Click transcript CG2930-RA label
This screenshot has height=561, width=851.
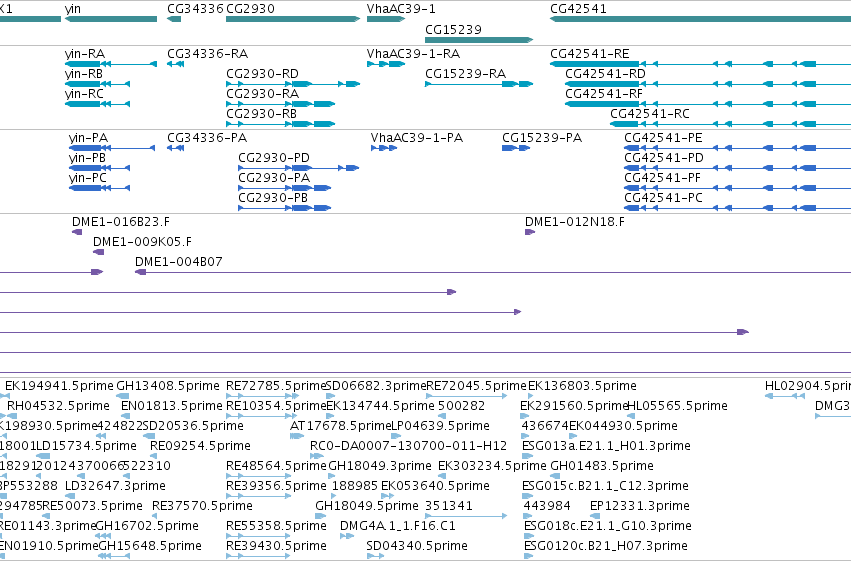click(262, 94)
